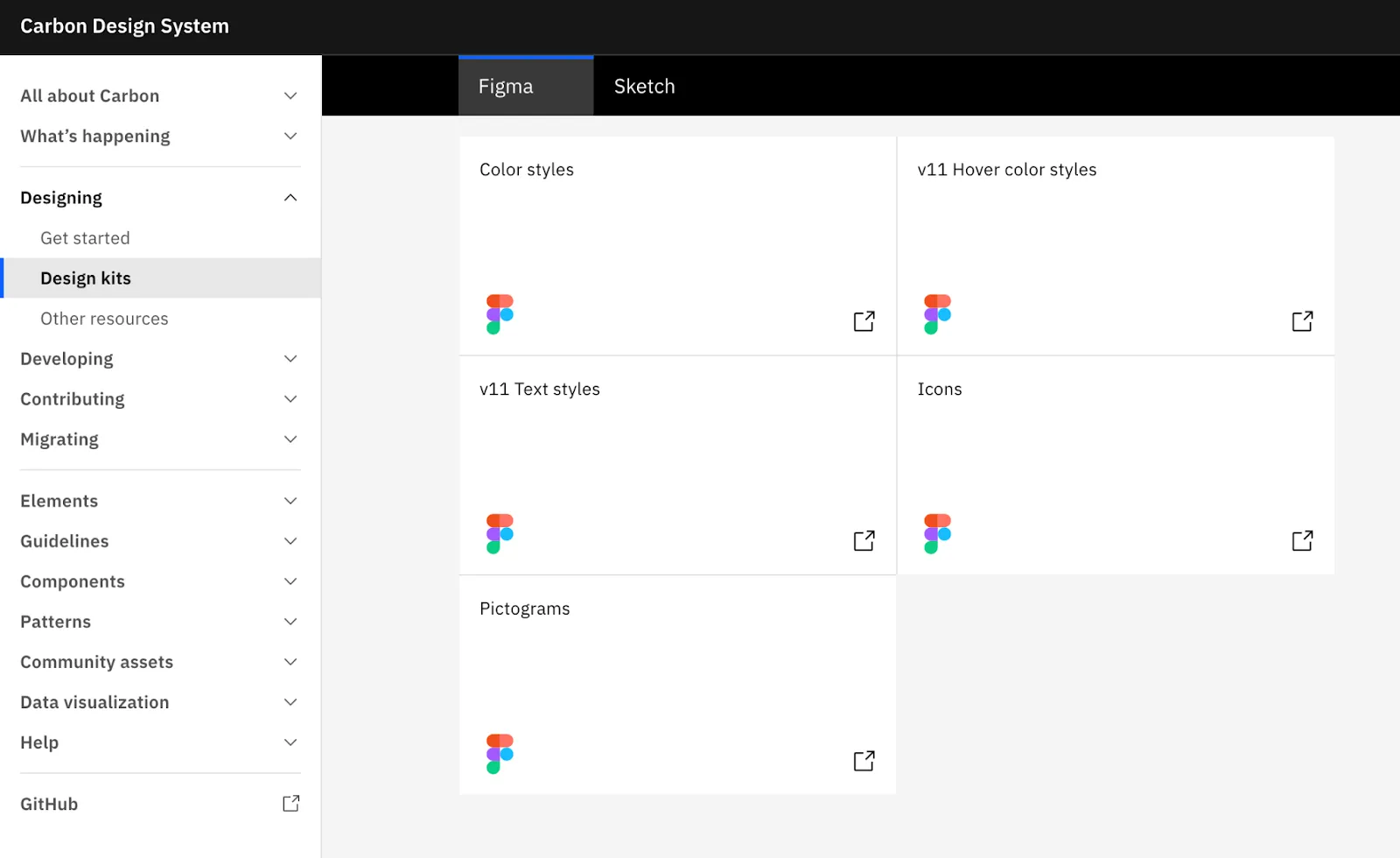
Task: Collapse the Designing section chevron
Action: click(x=290, y=198)
